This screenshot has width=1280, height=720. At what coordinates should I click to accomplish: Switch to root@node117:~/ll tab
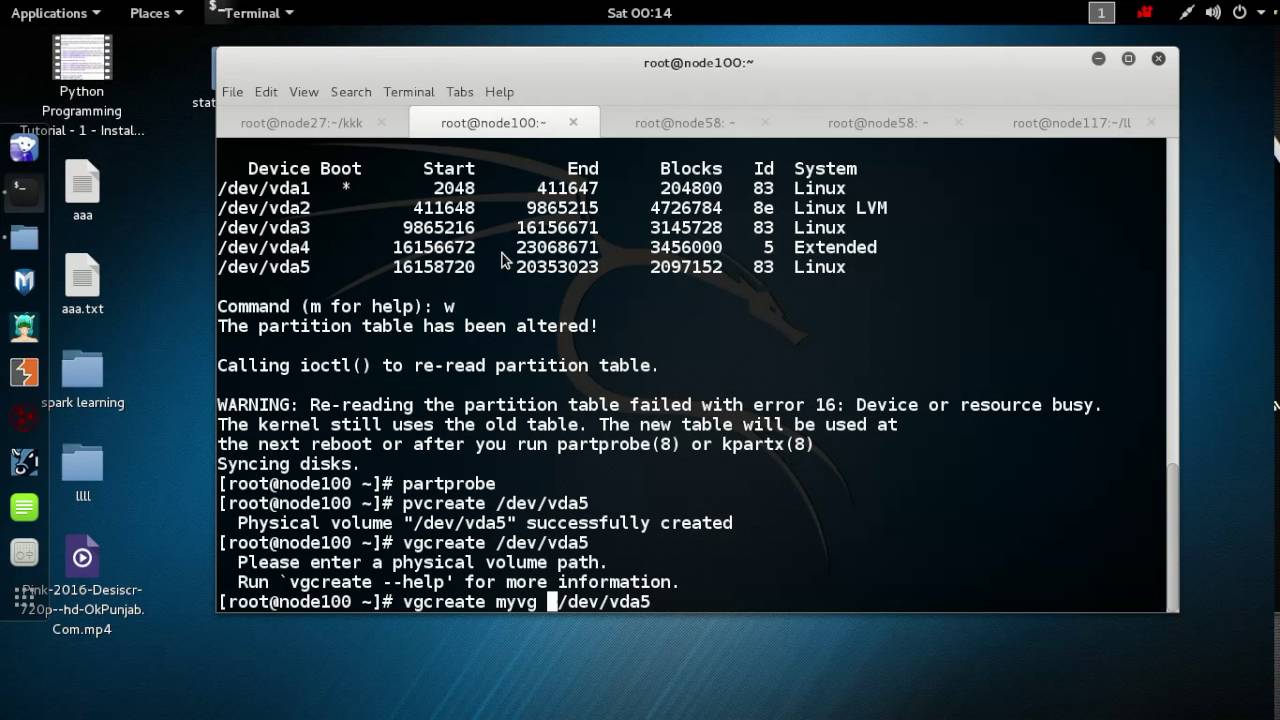point(1071,123)
